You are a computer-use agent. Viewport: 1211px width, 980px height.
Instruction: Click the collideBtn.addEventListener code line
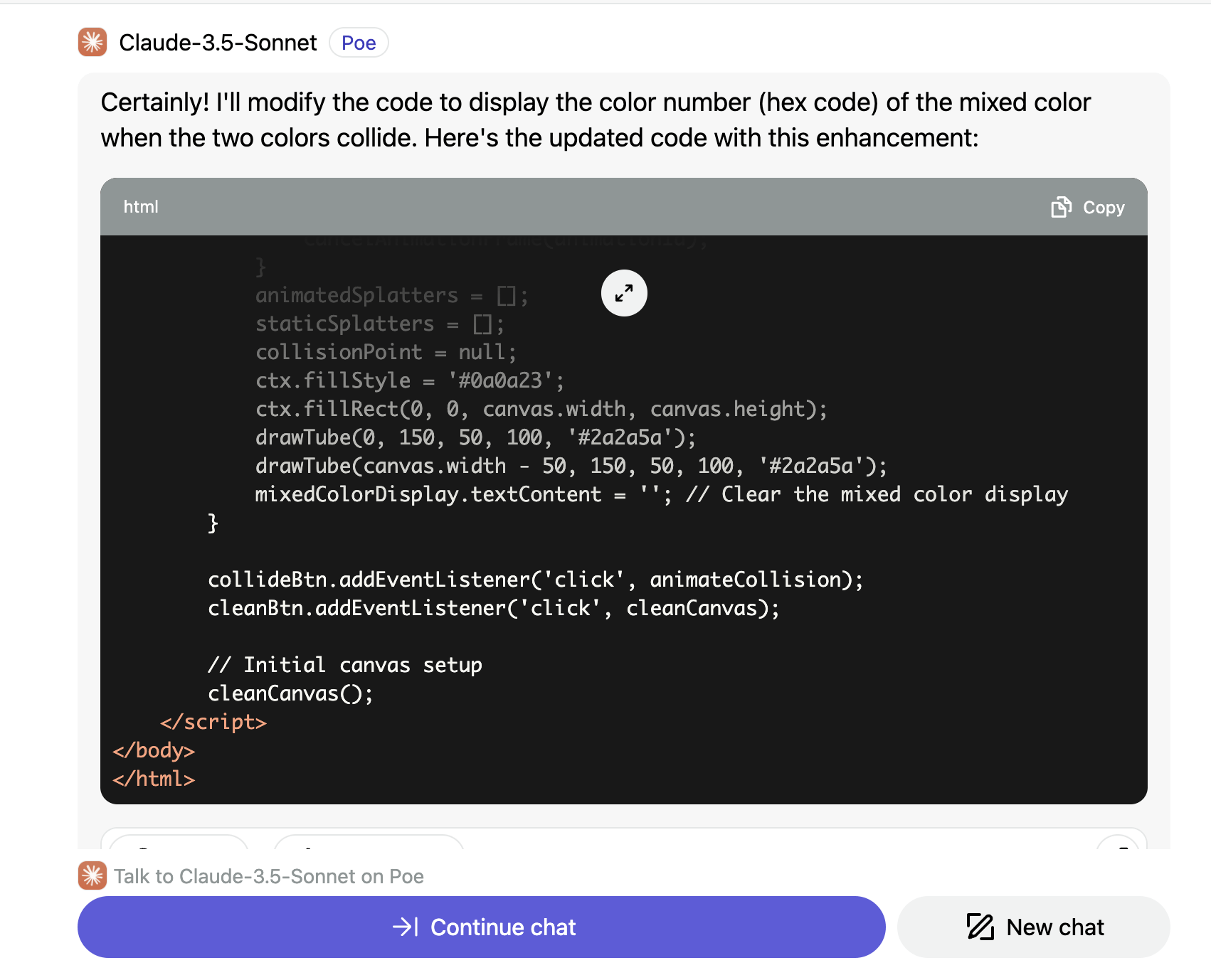pyautogui.click(x=535, y=580)
